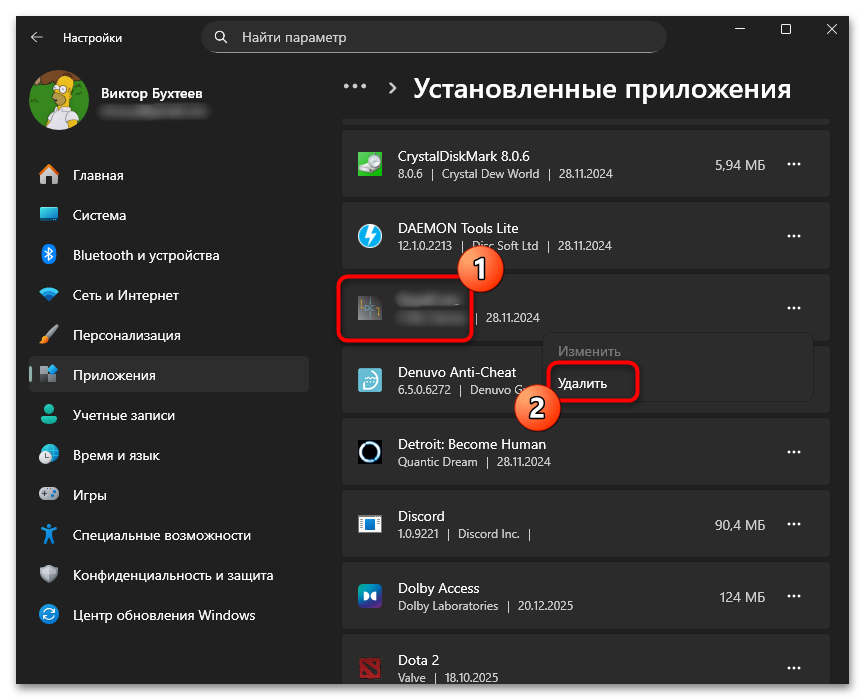Click the search magnifier icon
865x700 pixels.
point(221,37)
